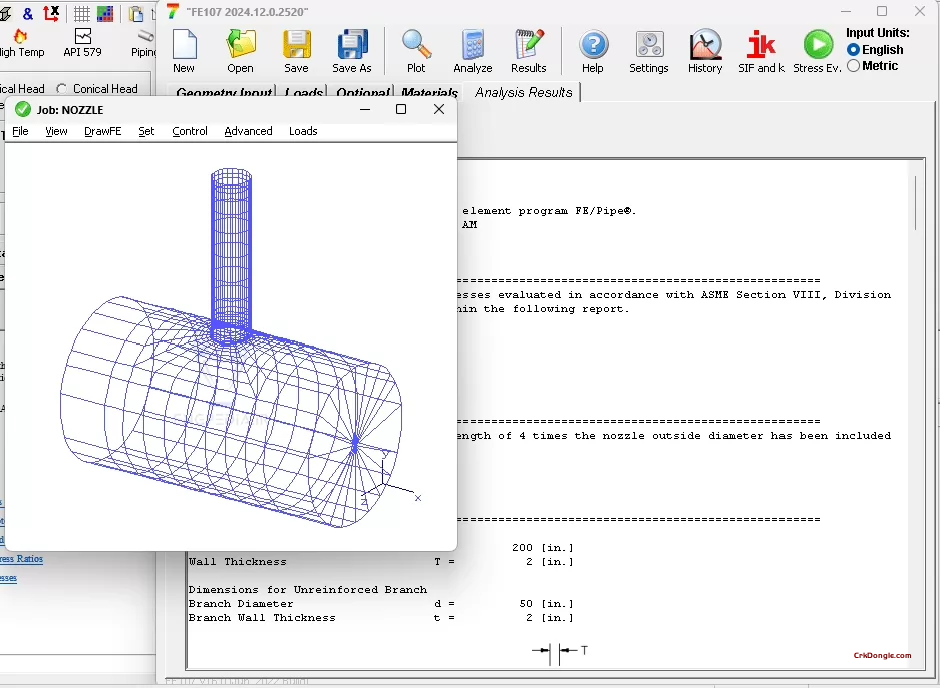The image size is (940, 688).
Task: Open the Advanced menu
Action: point(248,131)
